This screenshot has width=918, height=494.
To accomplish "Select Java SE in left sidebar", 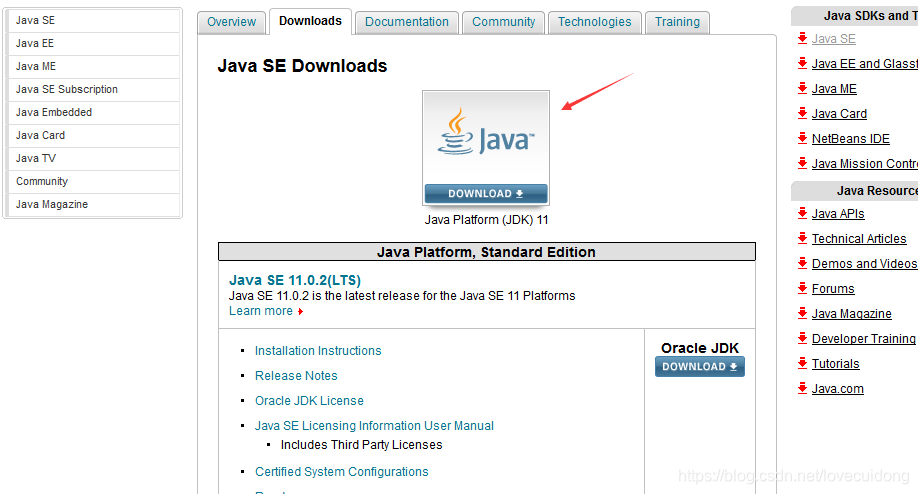I will (x=93, y=20).
